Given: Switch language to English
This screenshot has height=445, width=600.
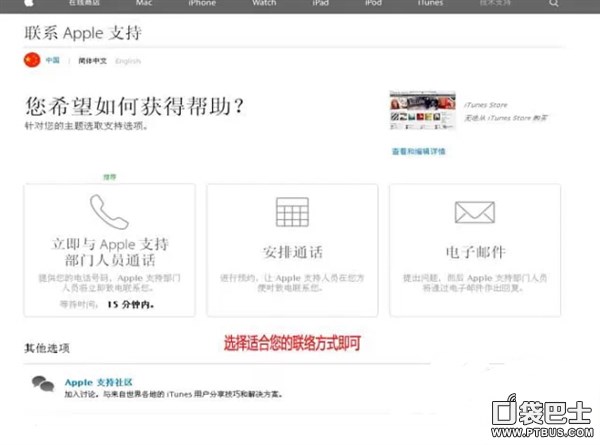Looking at the screenshot, I should click(127, 61).
